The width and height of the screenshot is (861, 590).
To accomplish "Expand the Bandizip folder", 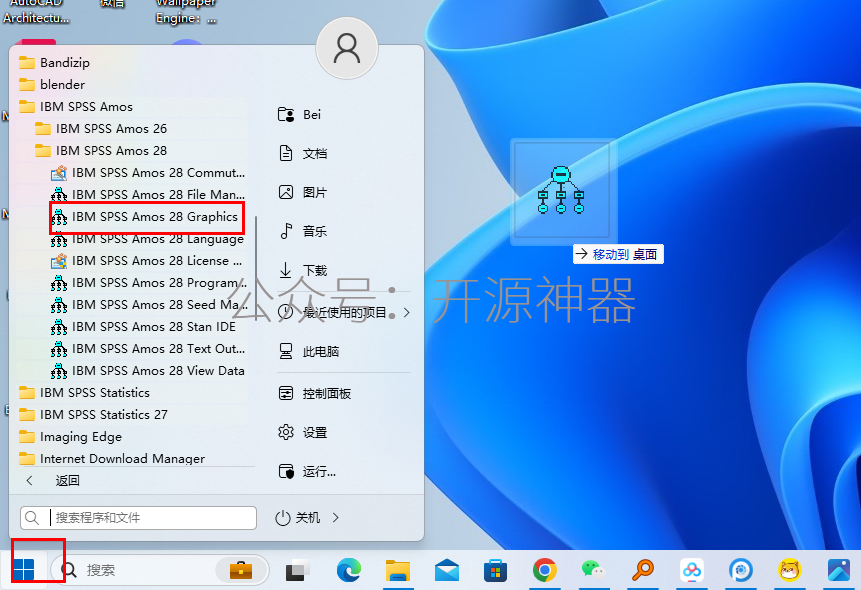I will click(54, 63).
